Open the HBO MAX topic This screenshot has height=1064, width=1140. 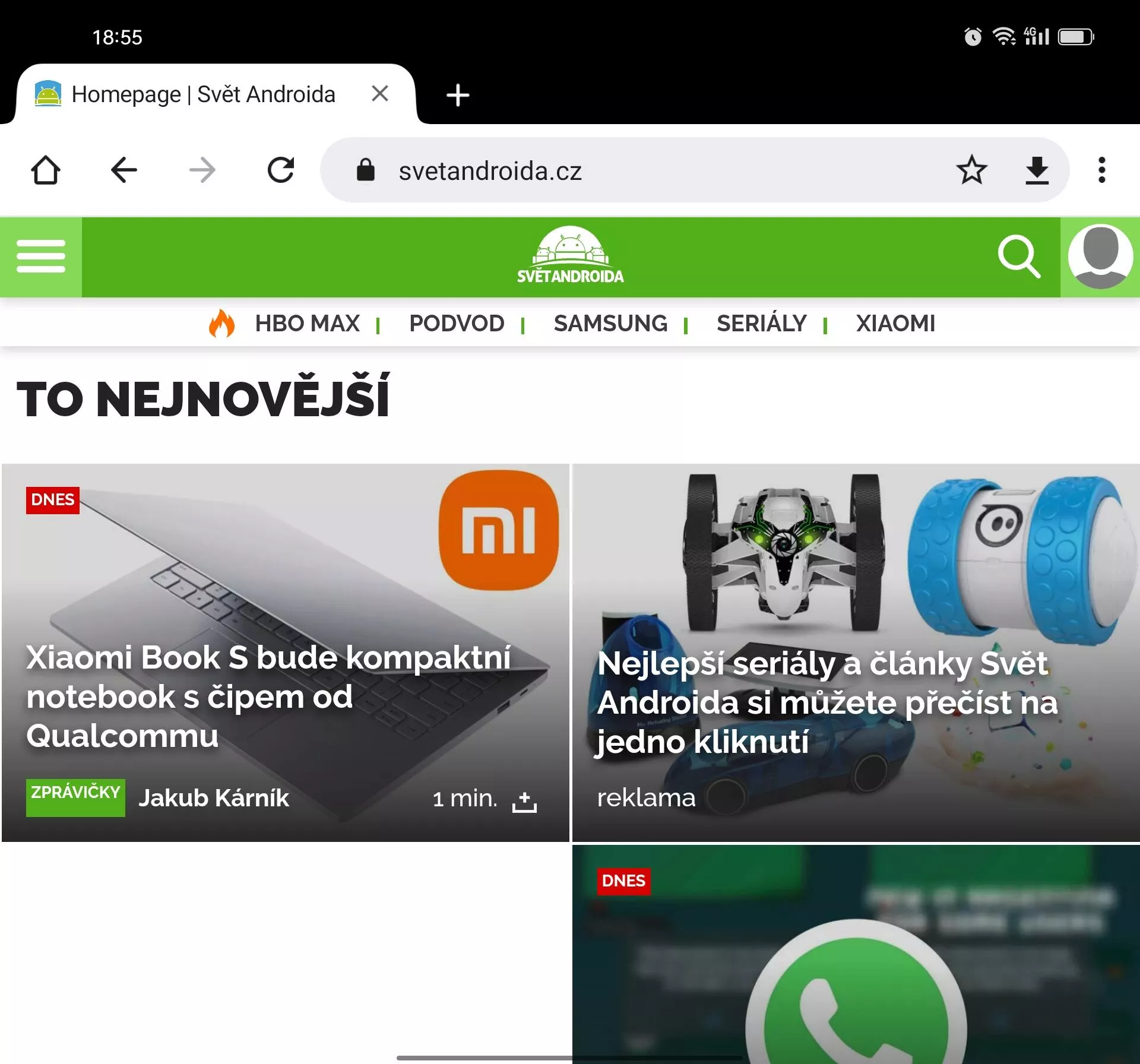(x=307, y=324)
